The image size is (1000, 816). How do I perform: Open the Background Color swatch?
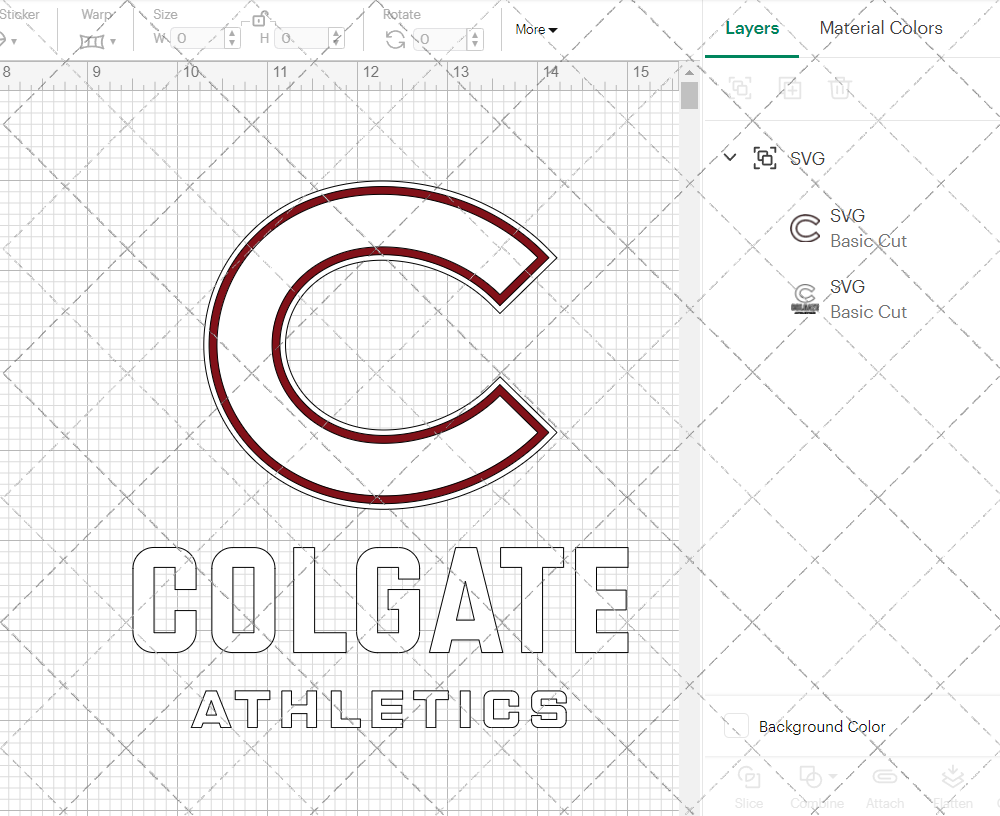736,726
